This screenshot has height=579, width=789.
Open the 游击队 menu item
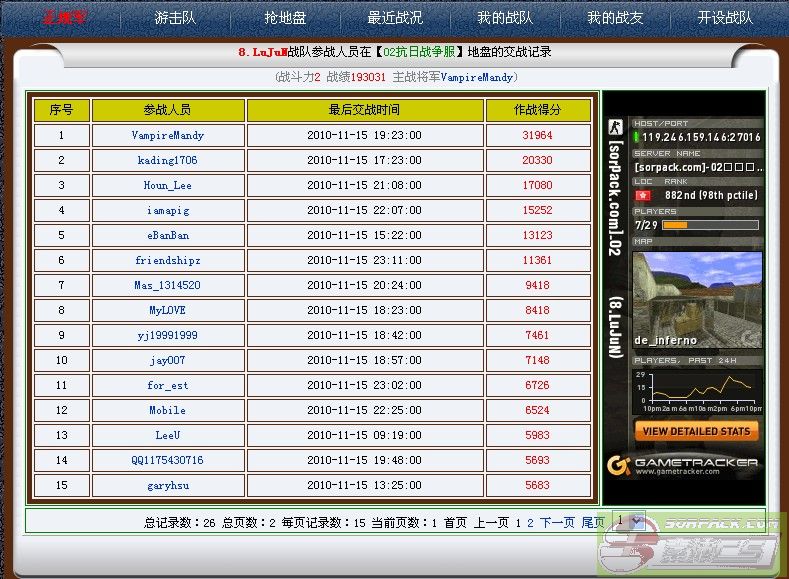pos(175,18)
